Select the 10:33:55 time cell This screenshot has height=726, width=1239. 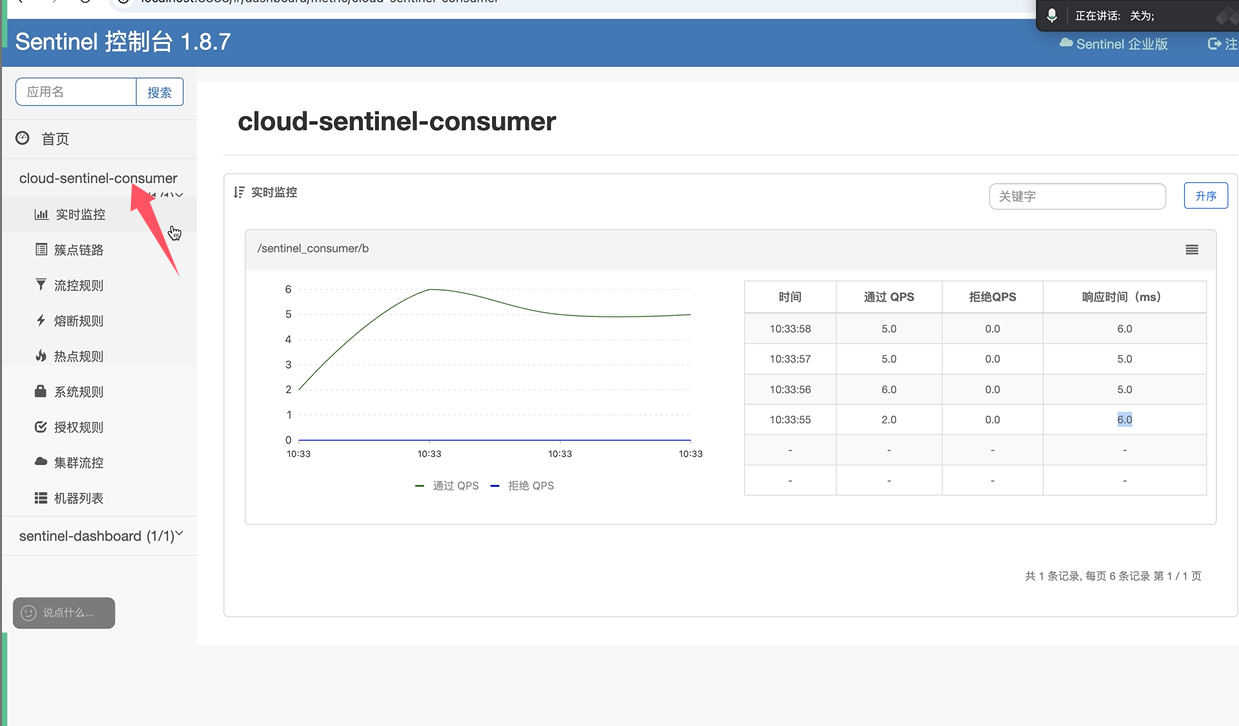(x=790, y=420)
